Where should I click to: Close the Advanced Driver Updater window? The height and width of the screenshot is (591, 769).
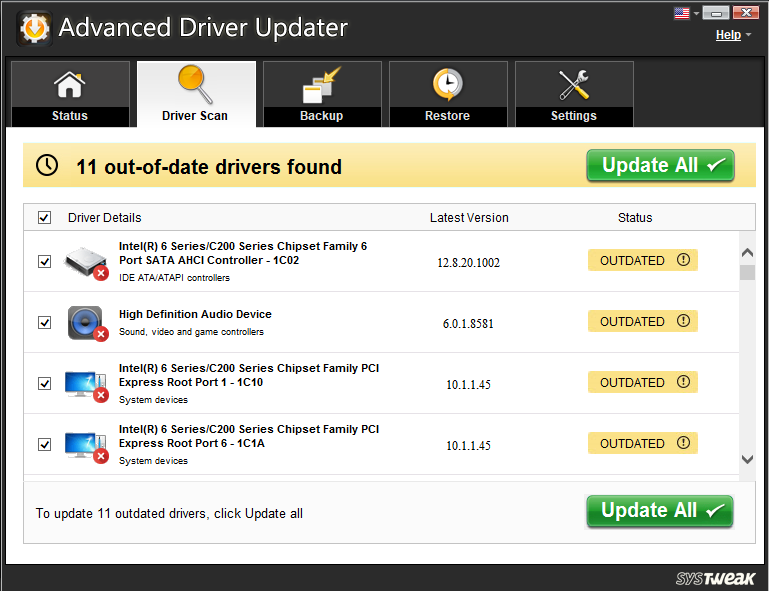pyautogui.click(x=746, y=13)
